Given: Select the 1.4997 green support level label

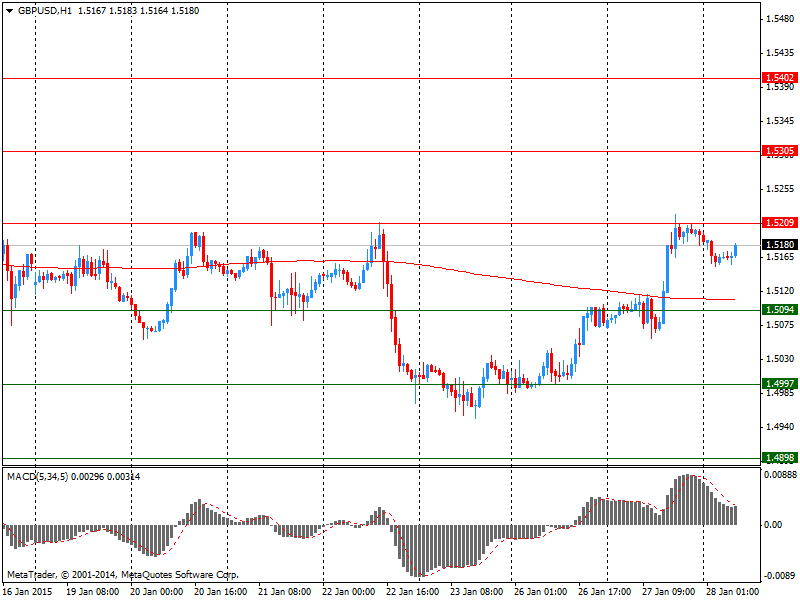Looking at the screenshot, I should [780, 384].
